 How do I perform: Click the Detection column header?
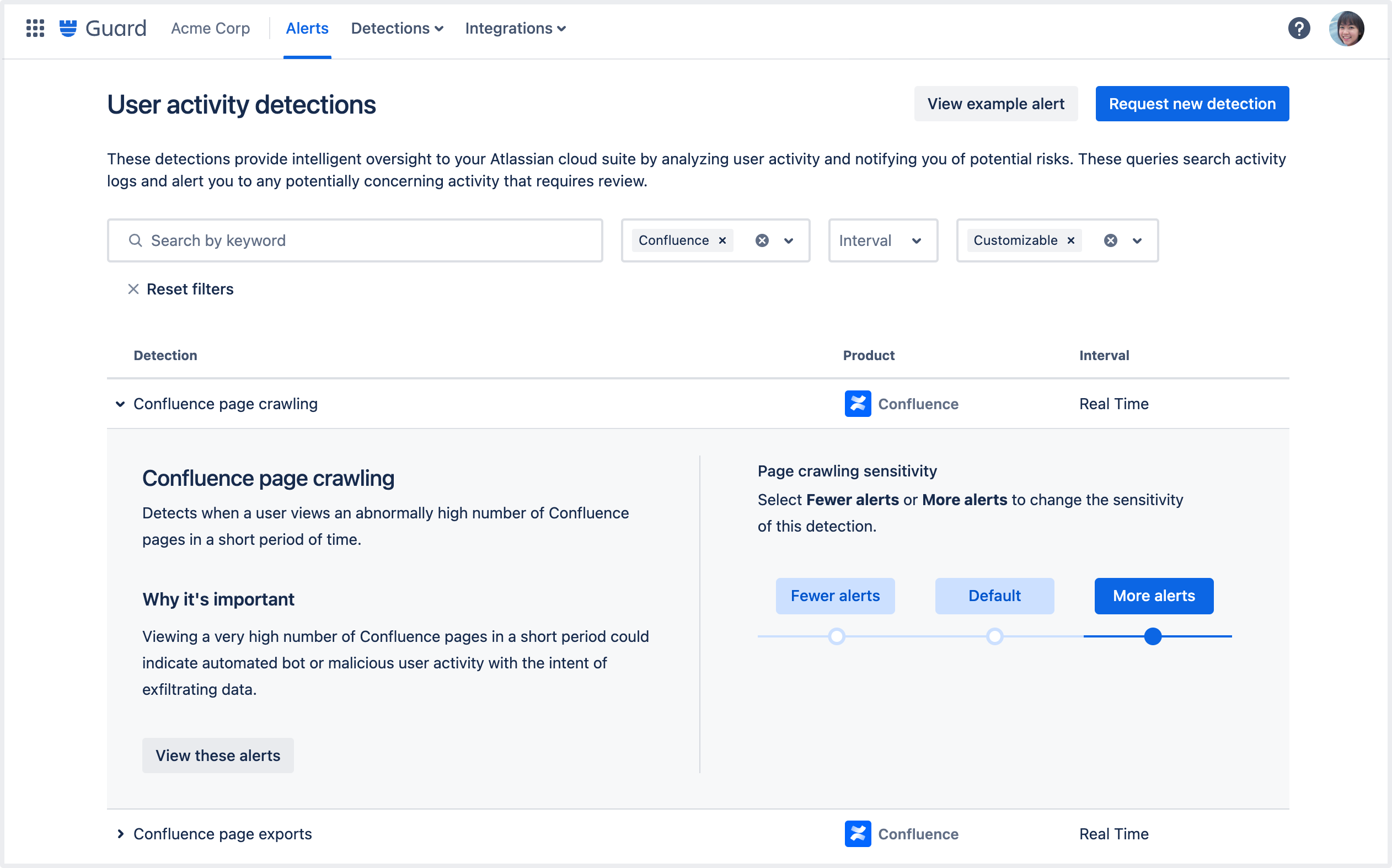tap(165, 355)
